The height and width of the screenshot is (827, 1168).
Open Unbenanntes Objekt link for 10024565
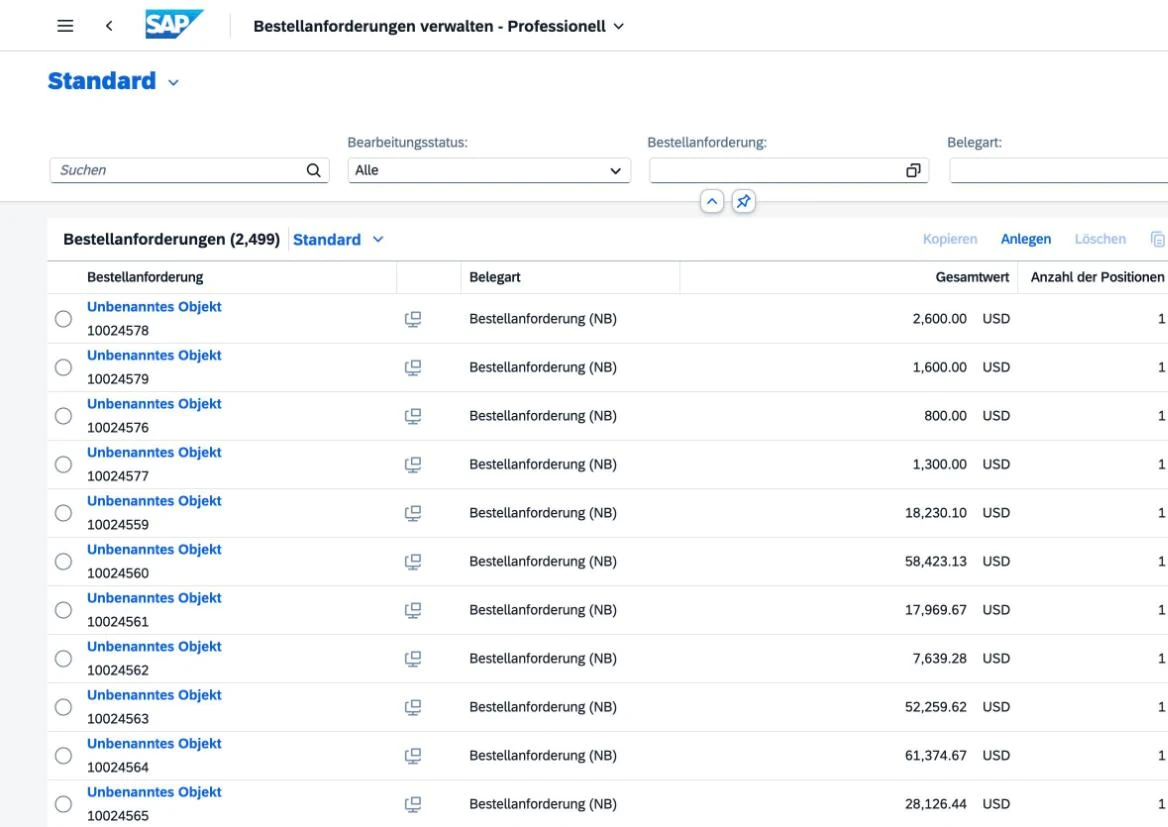154,792
